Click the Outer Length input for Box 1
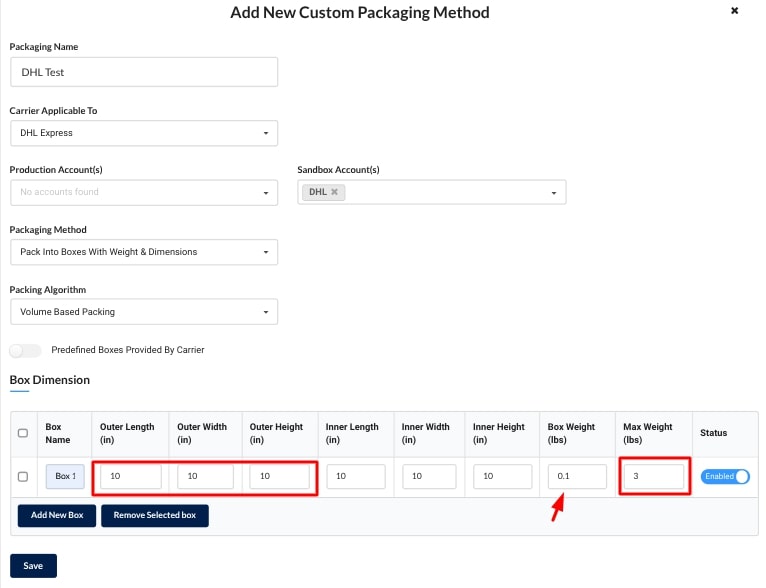This screenshot has height=588, width=766. click(130, 477)
